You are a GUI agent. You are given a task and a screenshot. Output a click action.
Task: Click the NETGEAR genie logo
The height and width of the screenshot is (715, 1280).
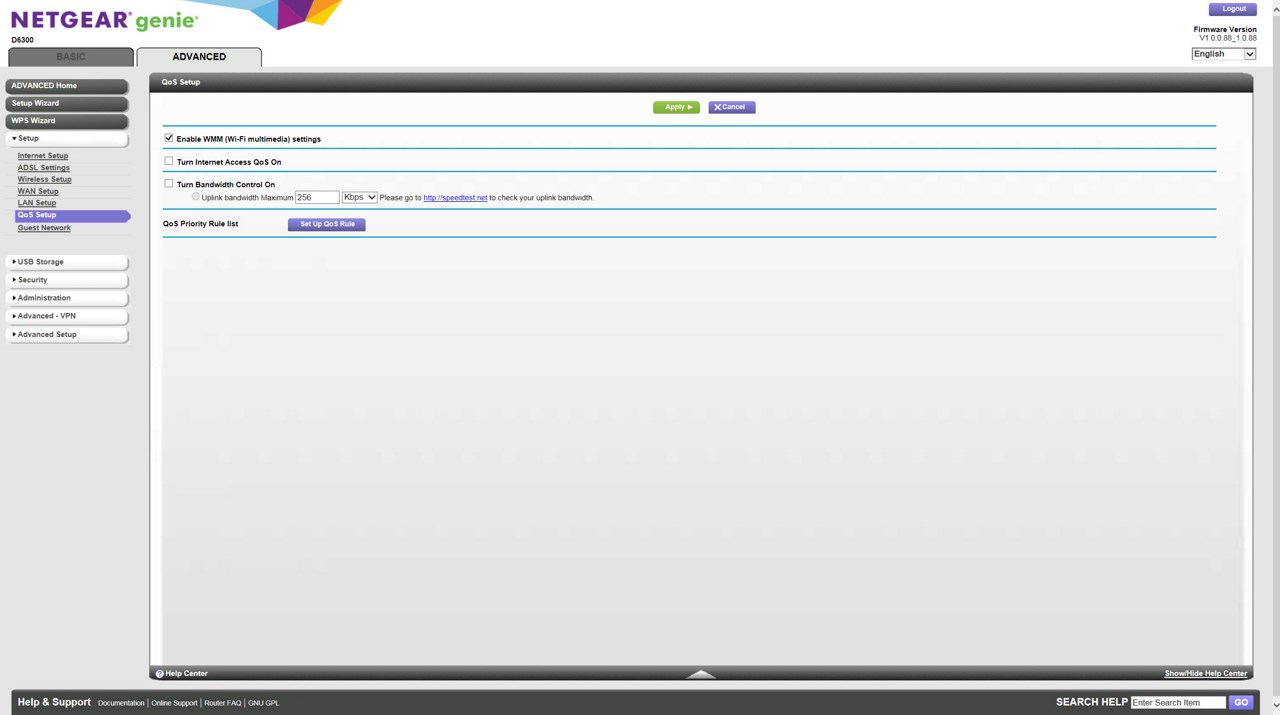(104, 21)
